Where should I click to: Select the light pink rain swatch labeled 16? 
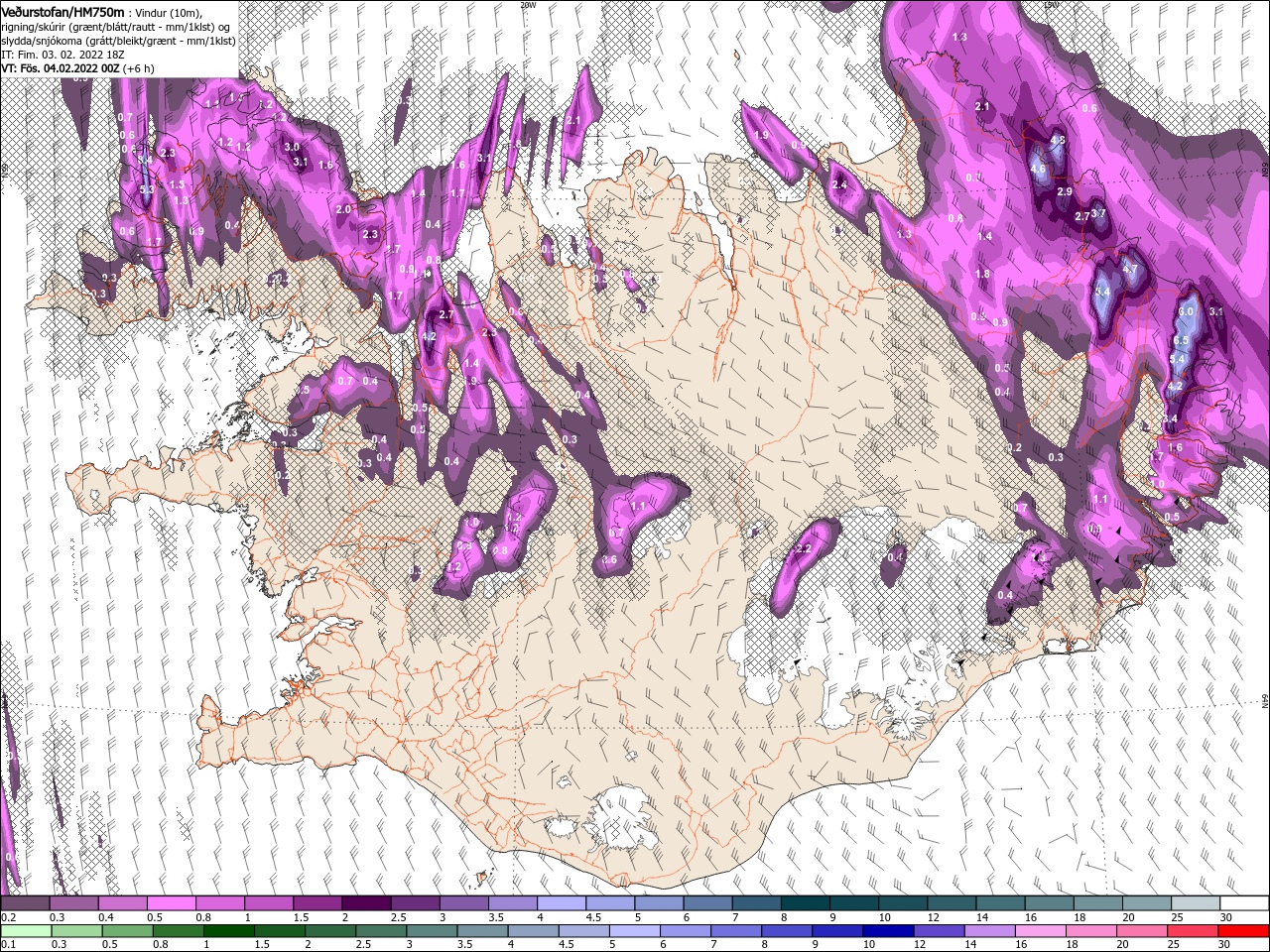[1040, 930]
